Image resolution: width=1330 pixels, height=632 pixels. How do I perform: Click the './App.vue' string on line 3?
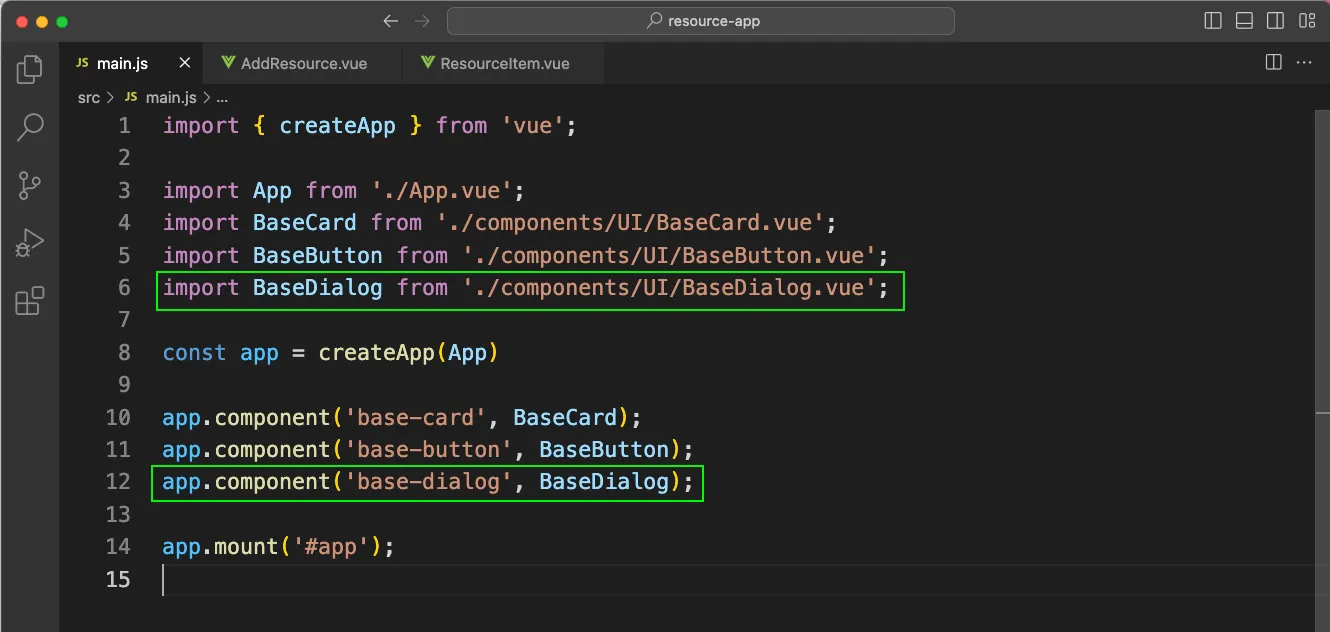click(441, 191)
